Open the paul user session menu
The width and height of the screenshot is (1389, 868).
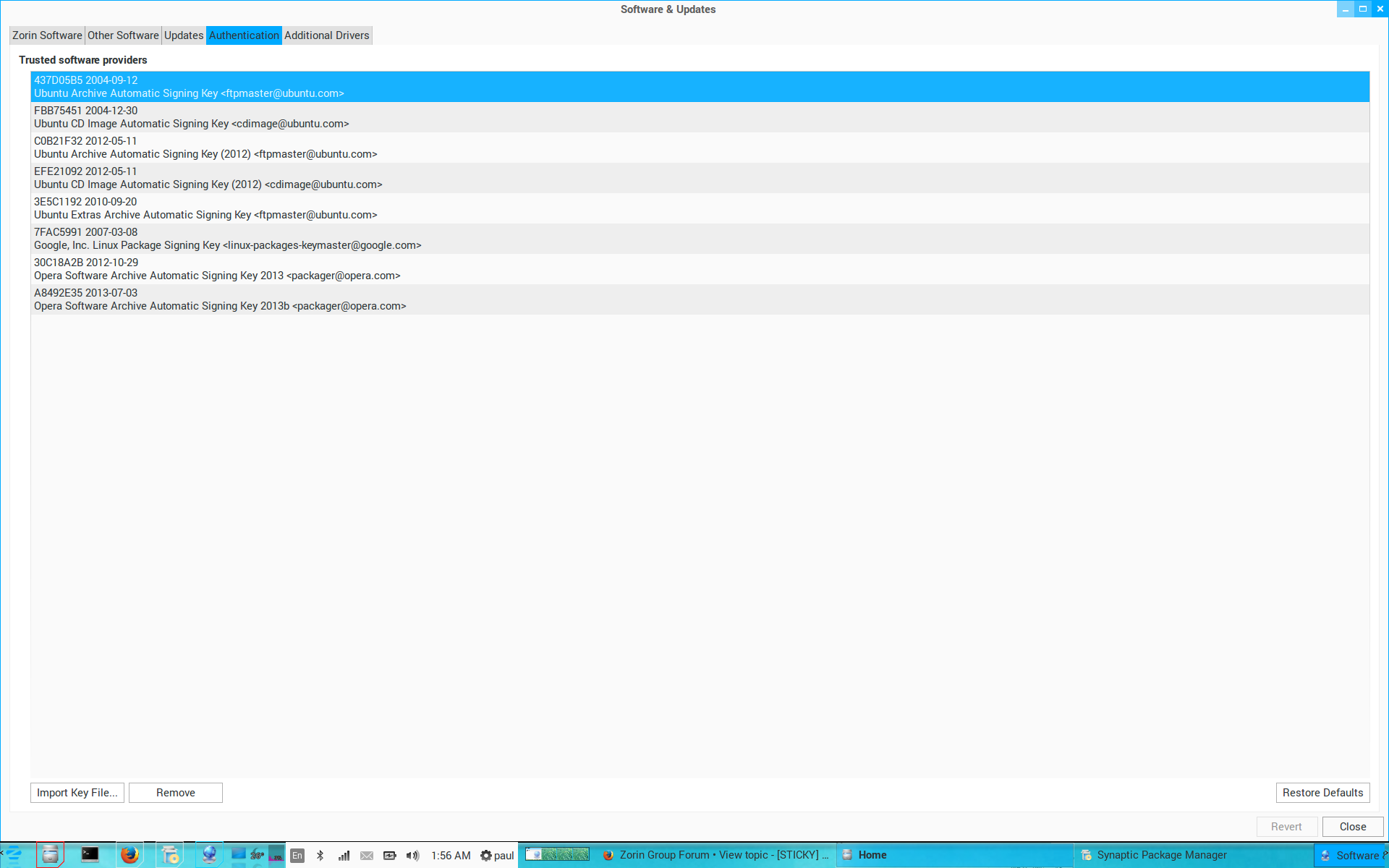click(x=497, y=855)
